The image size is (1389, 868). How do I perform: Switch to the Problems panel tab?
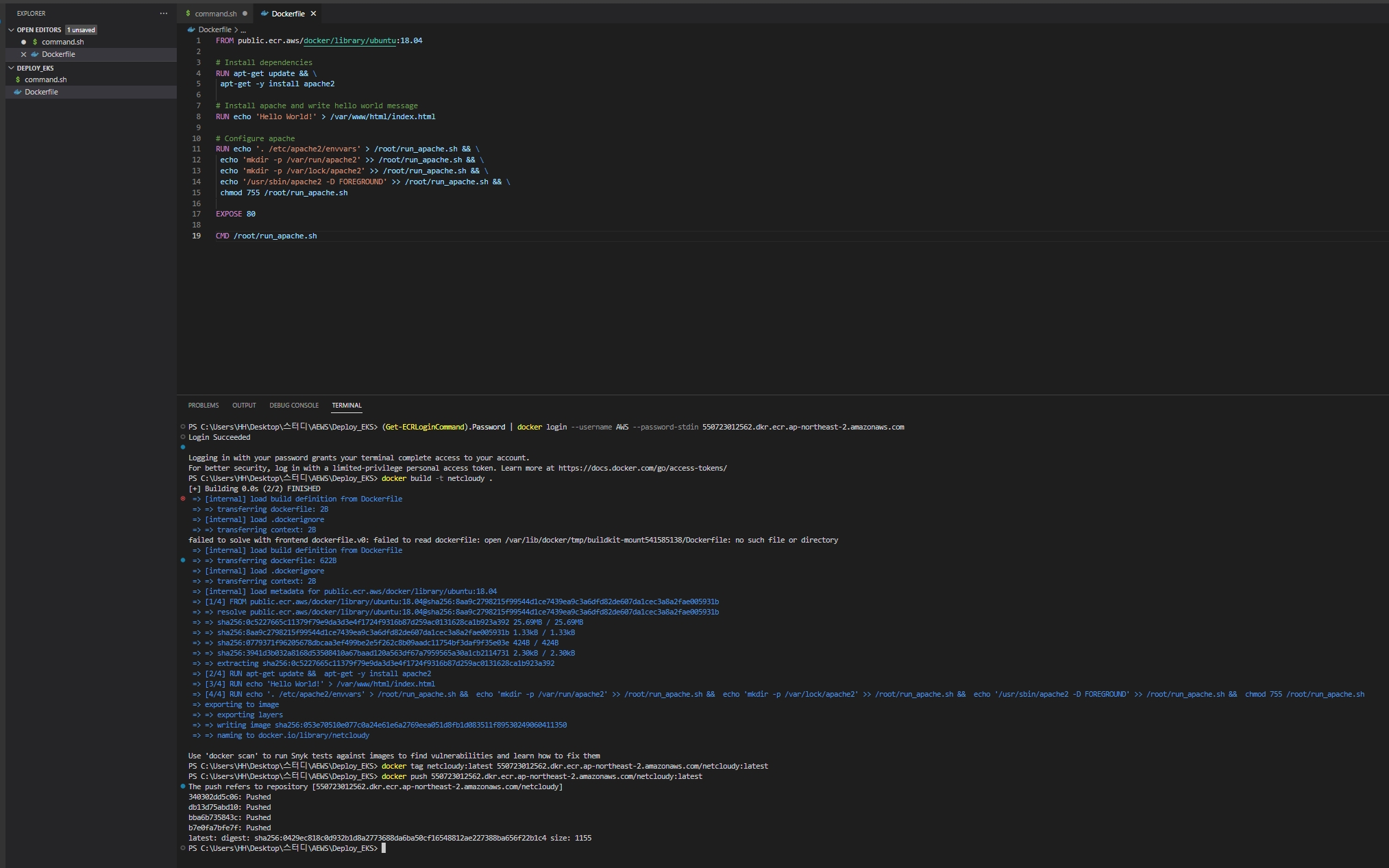click(204, 406)
